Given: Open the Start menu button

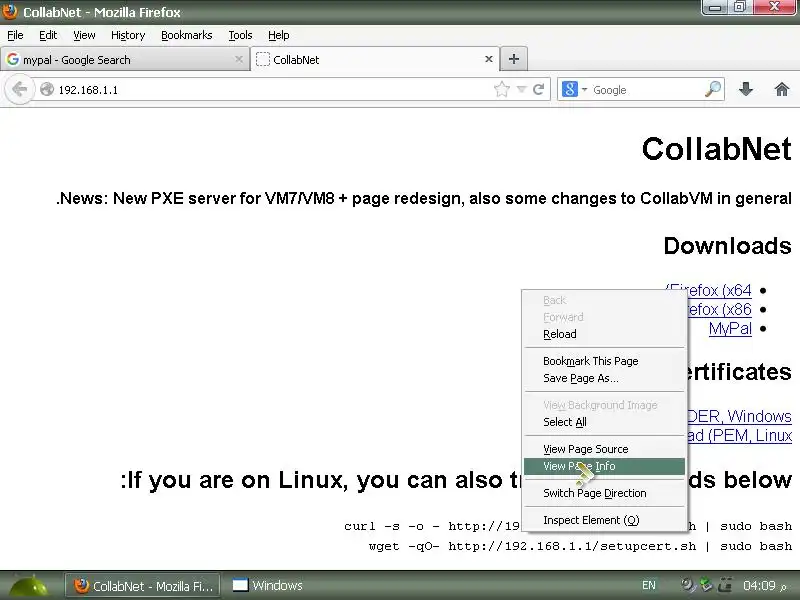Looking at the screenshot, I should coord(31,586).
